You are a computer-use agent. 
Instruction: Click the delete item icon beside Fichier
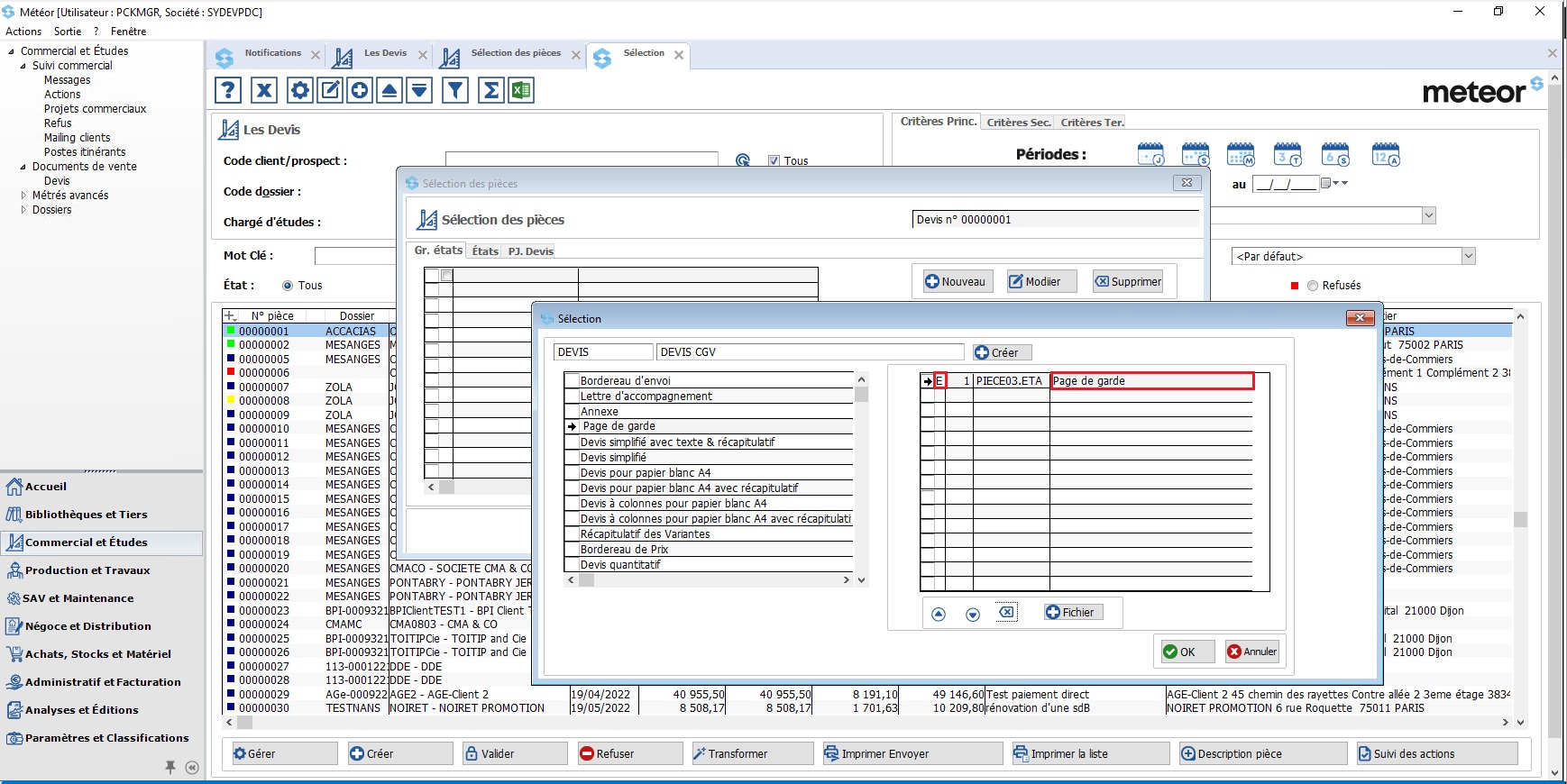[1007, 612]
